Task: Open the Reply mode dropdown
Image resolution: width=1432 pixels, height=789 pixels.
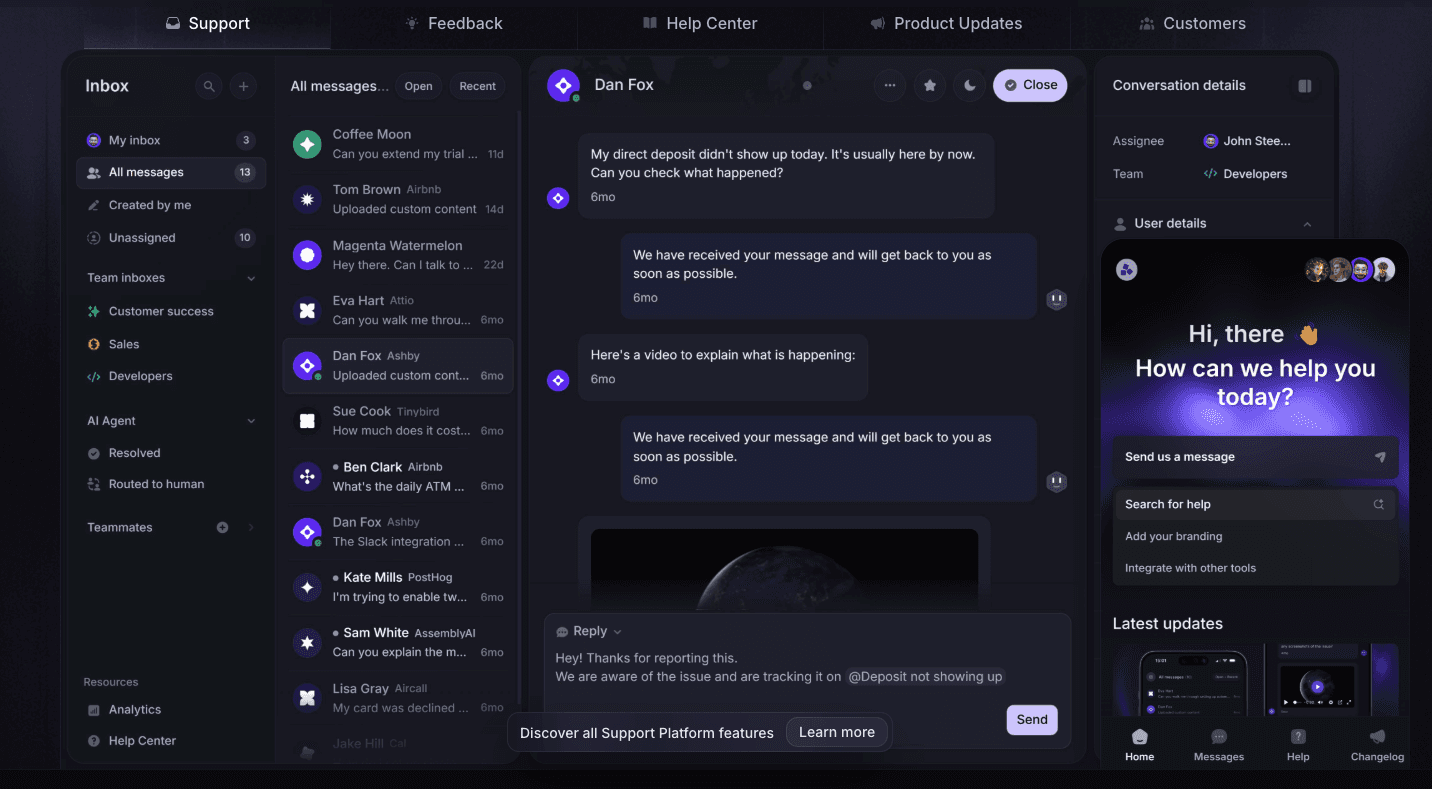Action: tap(588, 630)
